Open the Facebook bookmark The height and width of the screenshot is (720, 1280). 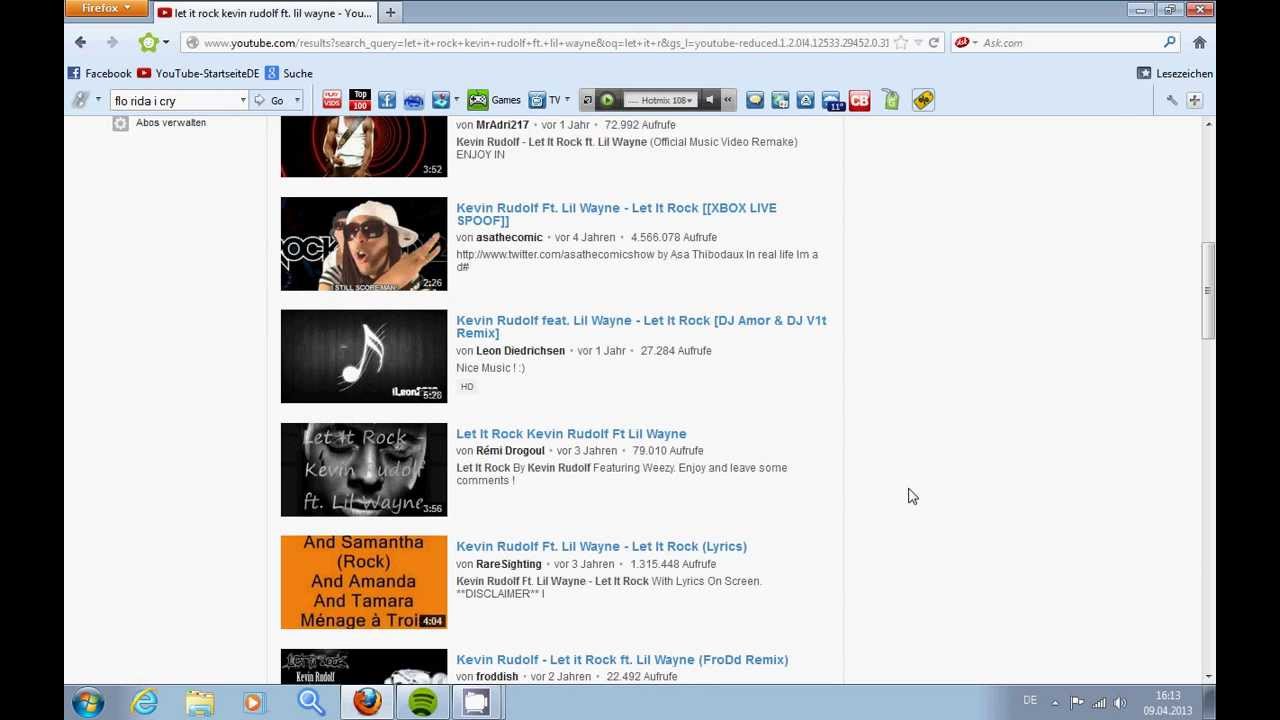point(99,73)
